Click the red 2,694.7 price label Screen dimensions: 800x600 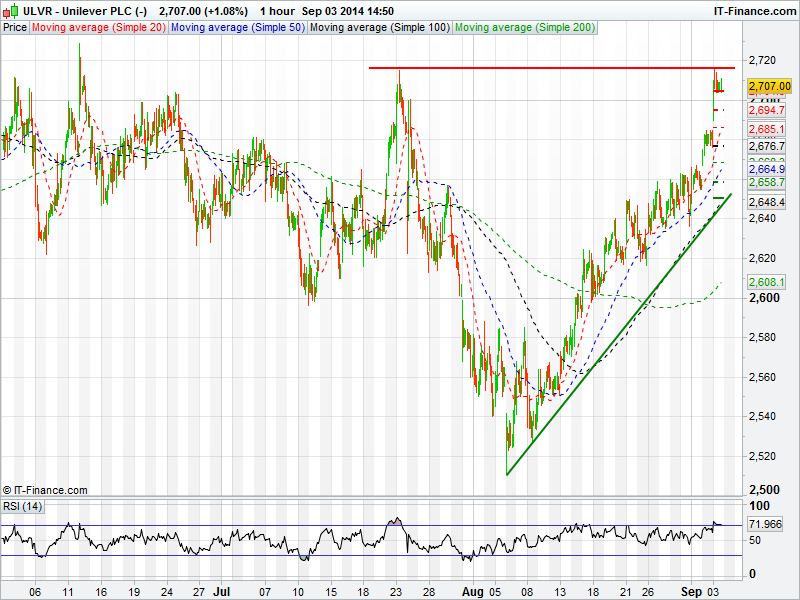pos(767,110)
